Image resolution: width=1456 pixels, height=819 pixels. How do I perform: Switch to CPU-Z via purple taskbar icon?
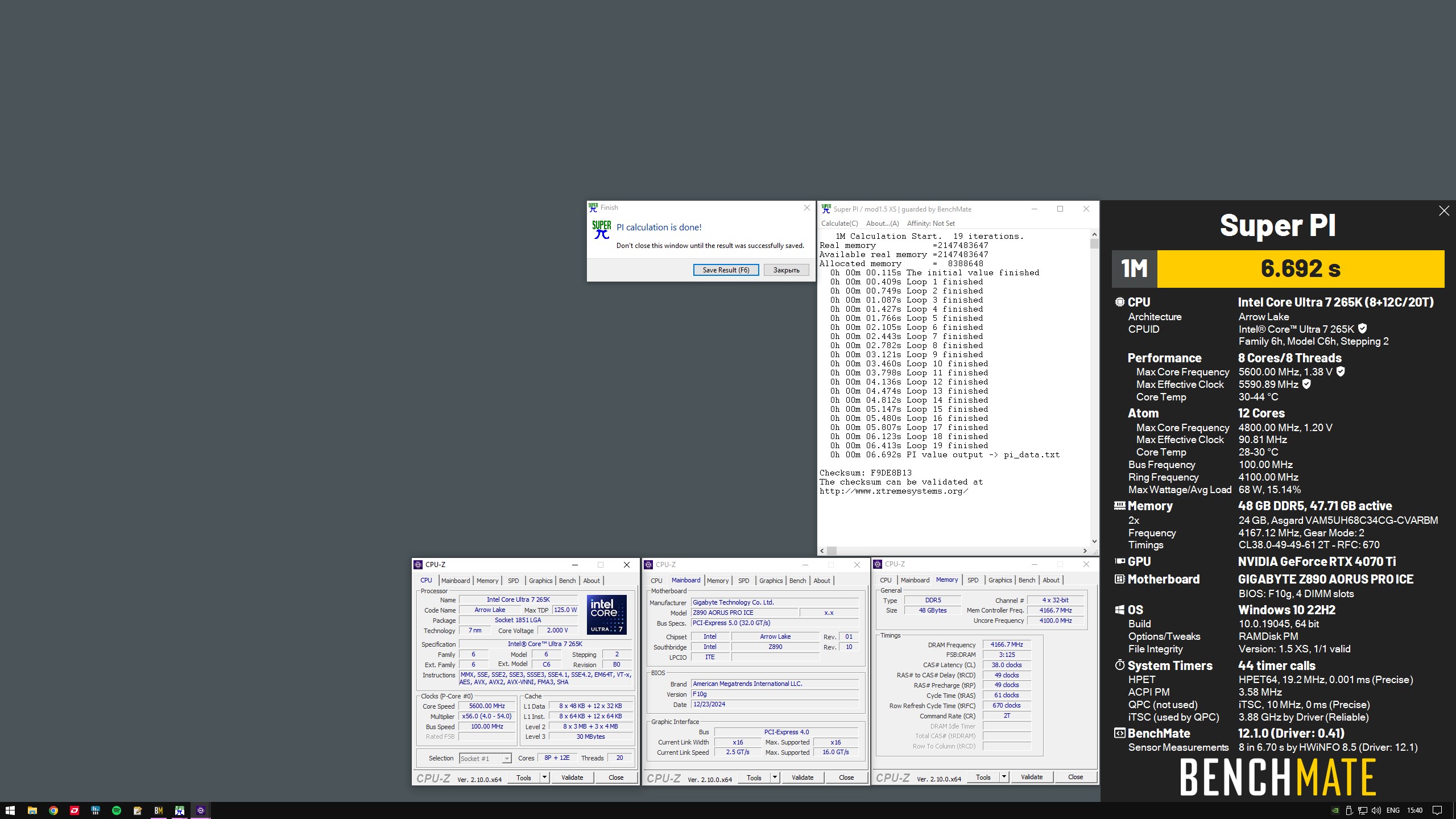pyautogui.click(x=201, y=810)
